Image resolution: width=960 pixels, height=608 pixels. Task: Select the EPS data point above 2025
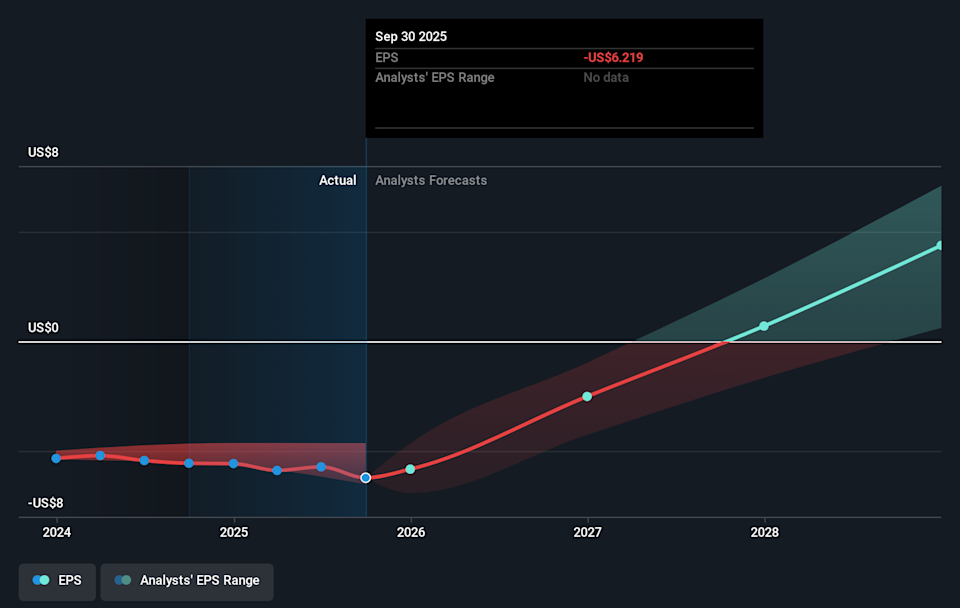click(233, 463)
